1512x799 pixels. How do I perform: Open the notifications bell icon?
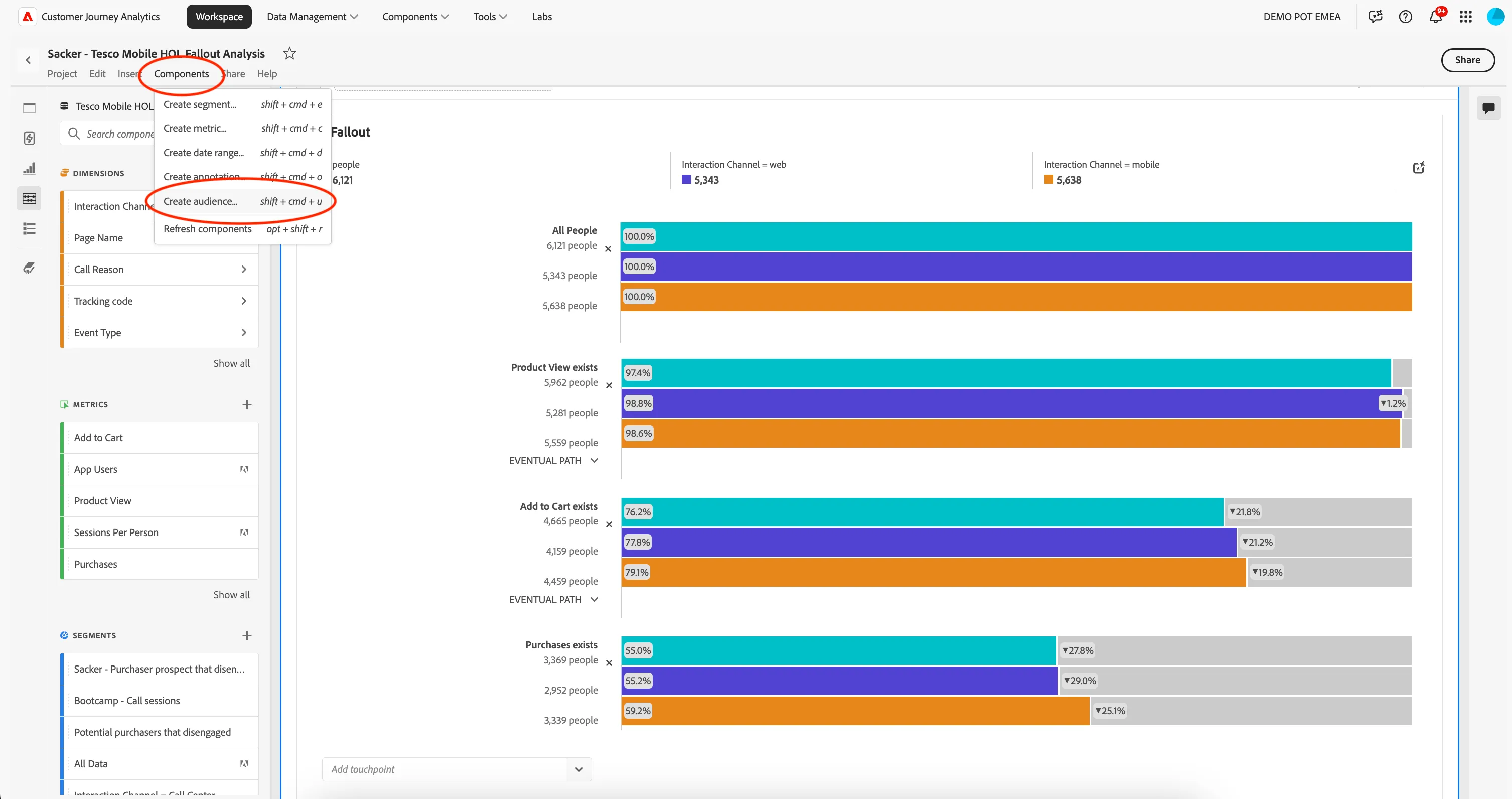[x=1436, y=17]
